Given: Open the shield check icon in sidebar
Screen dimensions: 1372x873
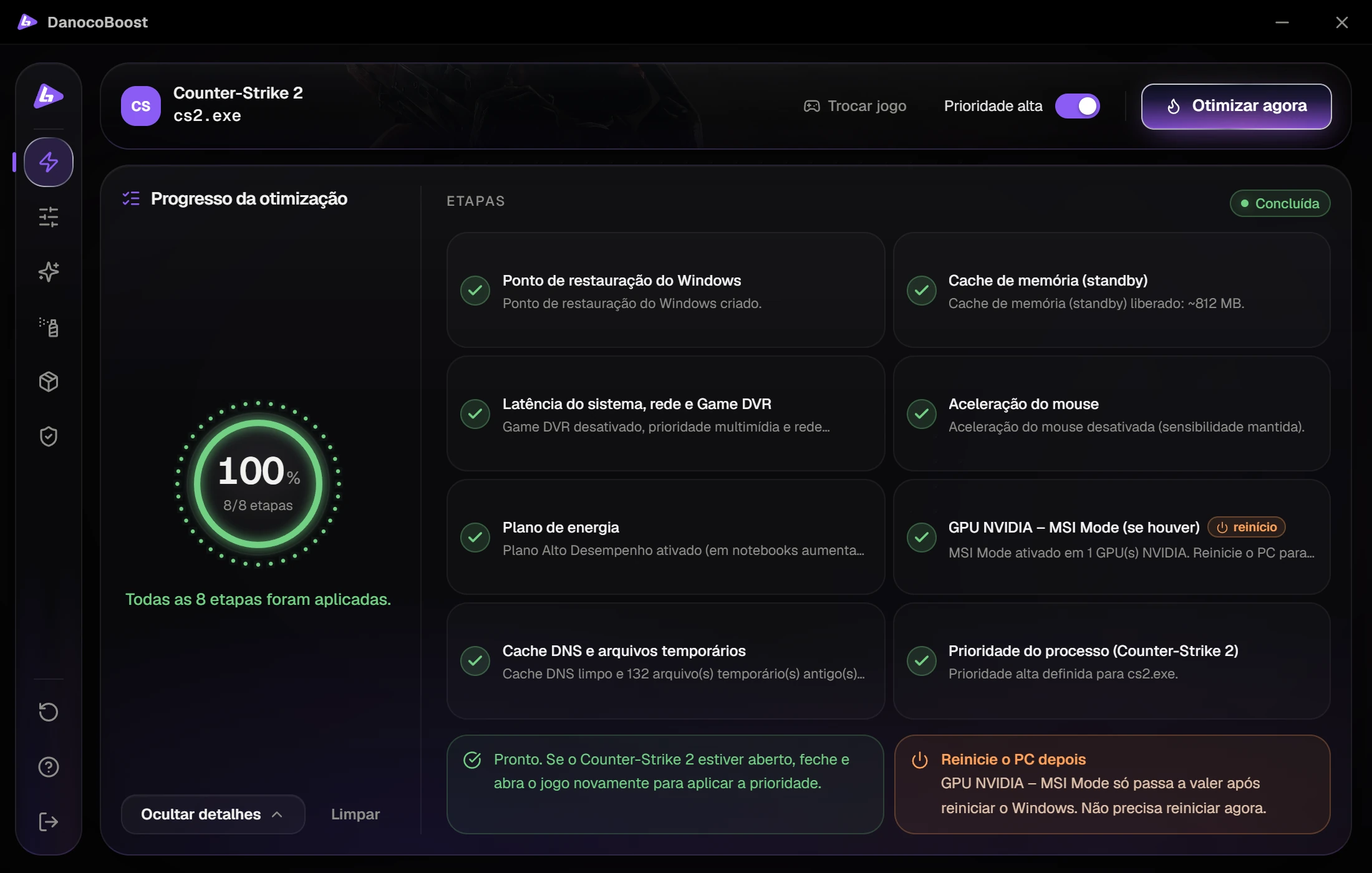Looking at the screenshot, I should click(49, 436).
